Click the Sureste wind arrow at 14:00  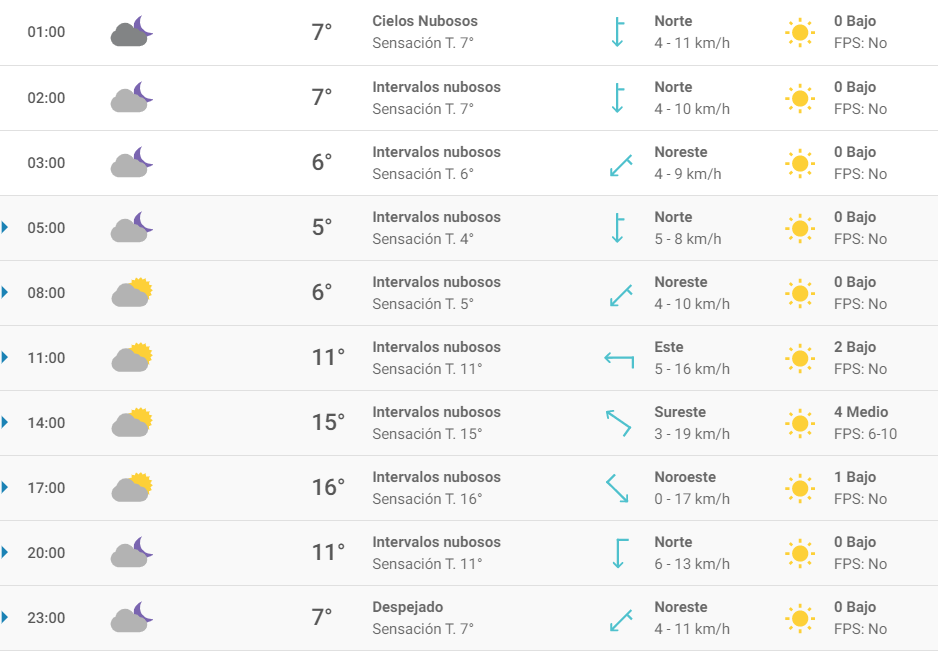[619, 423]
